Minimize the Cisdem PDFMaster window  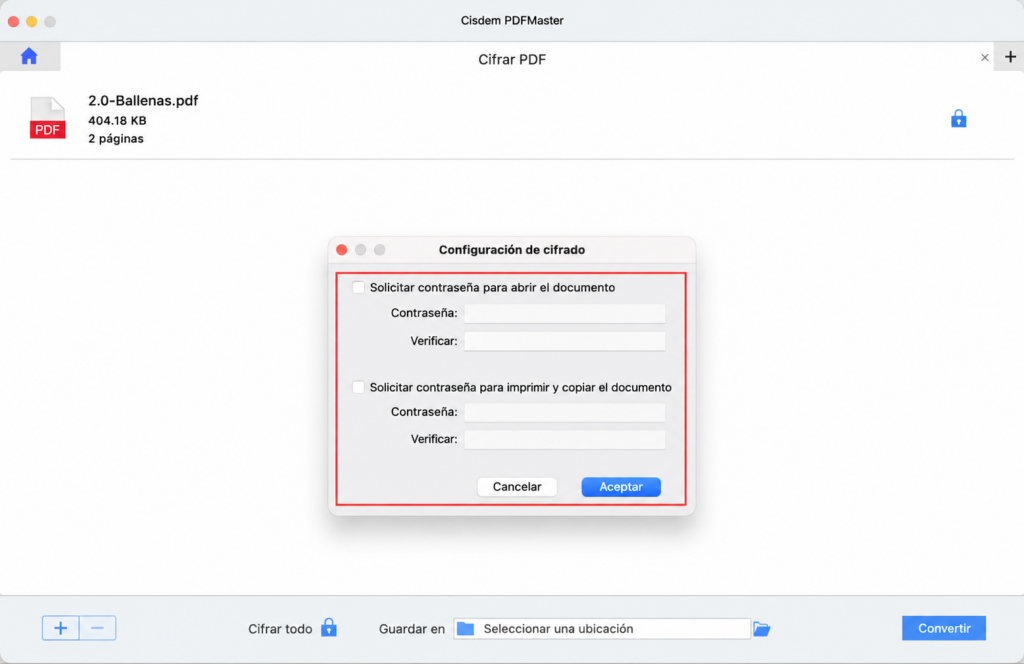[31, 22]
